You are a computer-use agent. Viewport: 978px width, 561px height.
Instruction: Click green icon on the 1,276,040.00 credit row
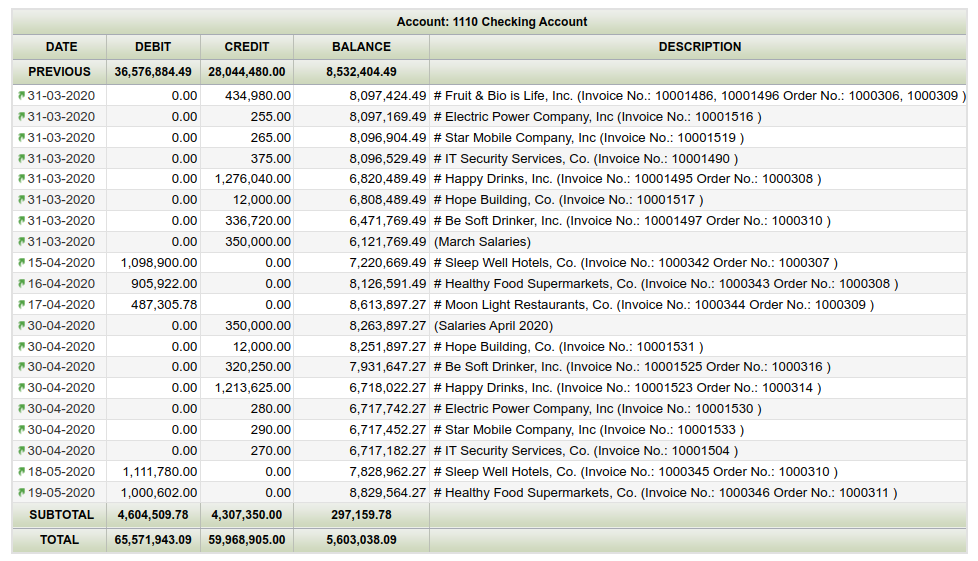(21, 179)
